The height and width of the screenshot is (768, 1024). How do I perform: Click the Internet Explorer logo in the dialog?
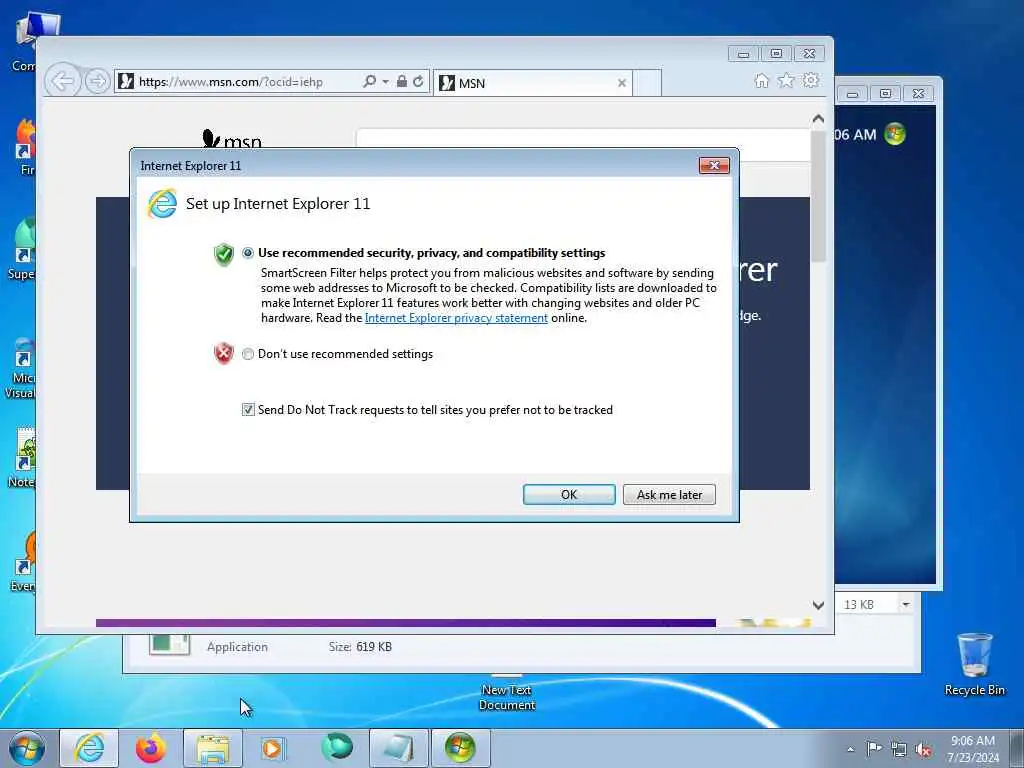click(x=162, y=204)
